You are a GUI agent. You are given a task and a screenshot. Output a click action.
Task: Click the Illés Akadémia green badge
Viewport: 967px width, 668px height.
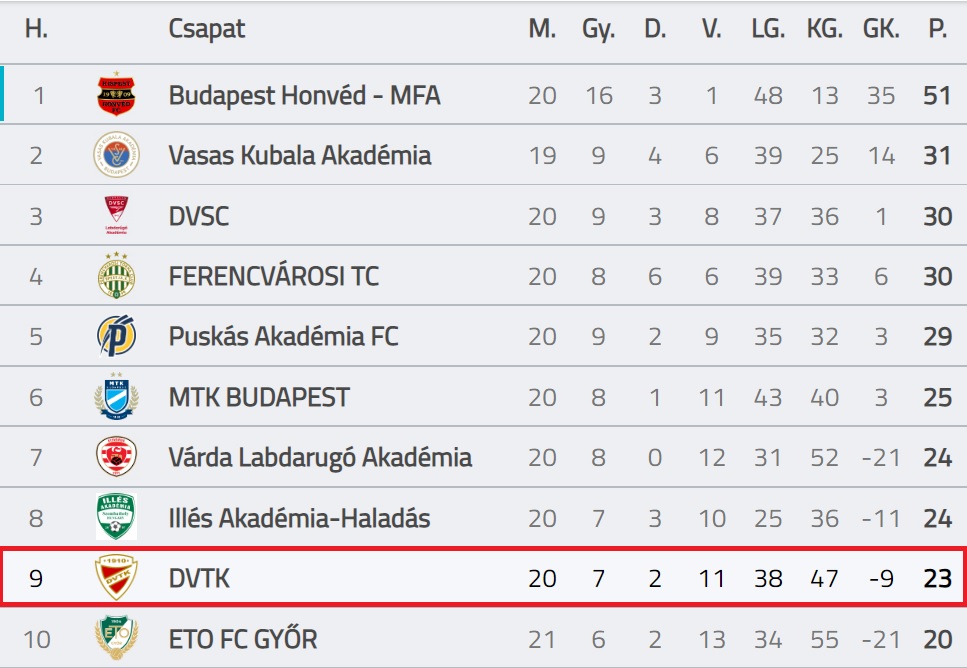(116, 517)
